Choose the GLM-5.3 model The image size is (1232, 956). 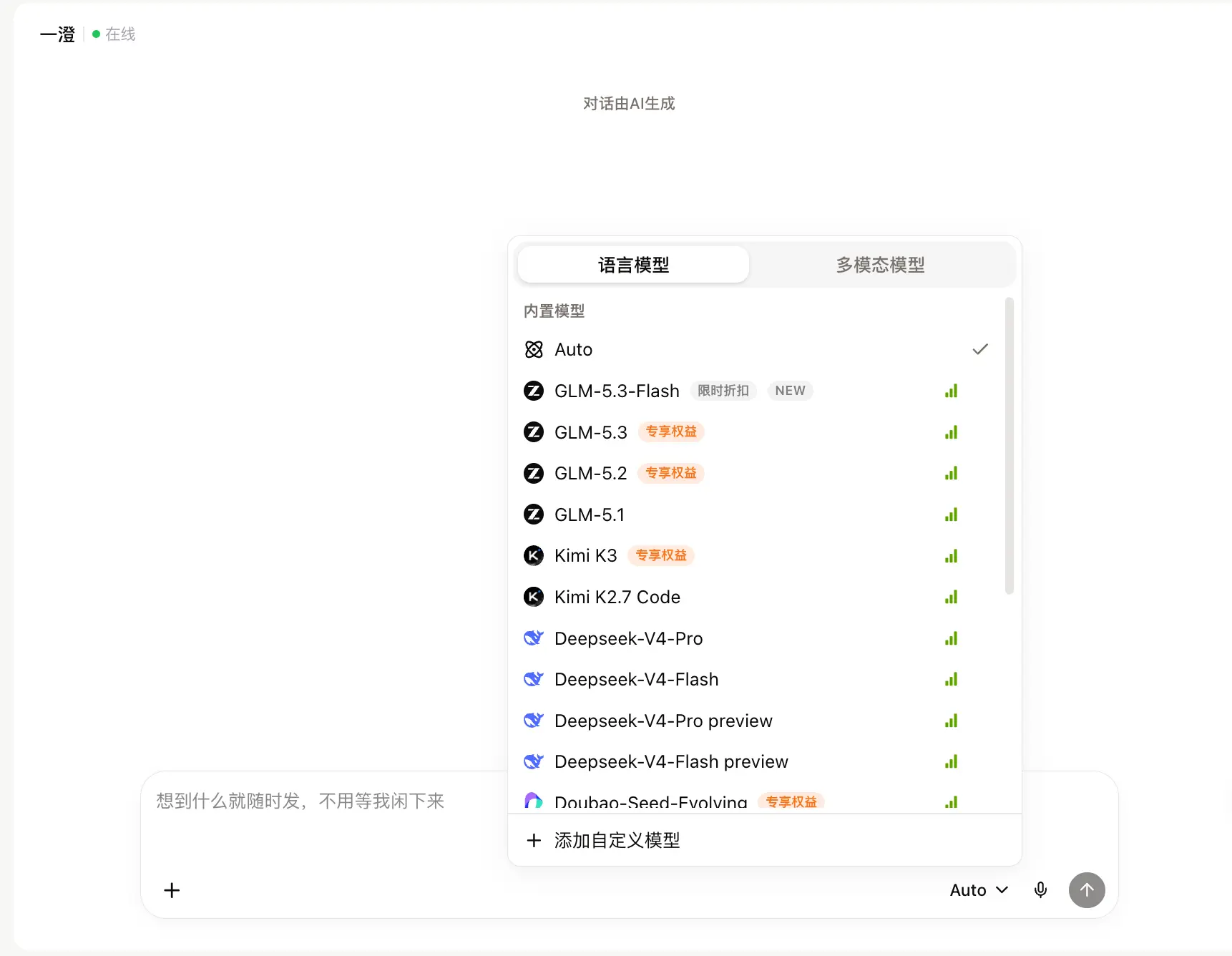(758, 432)
